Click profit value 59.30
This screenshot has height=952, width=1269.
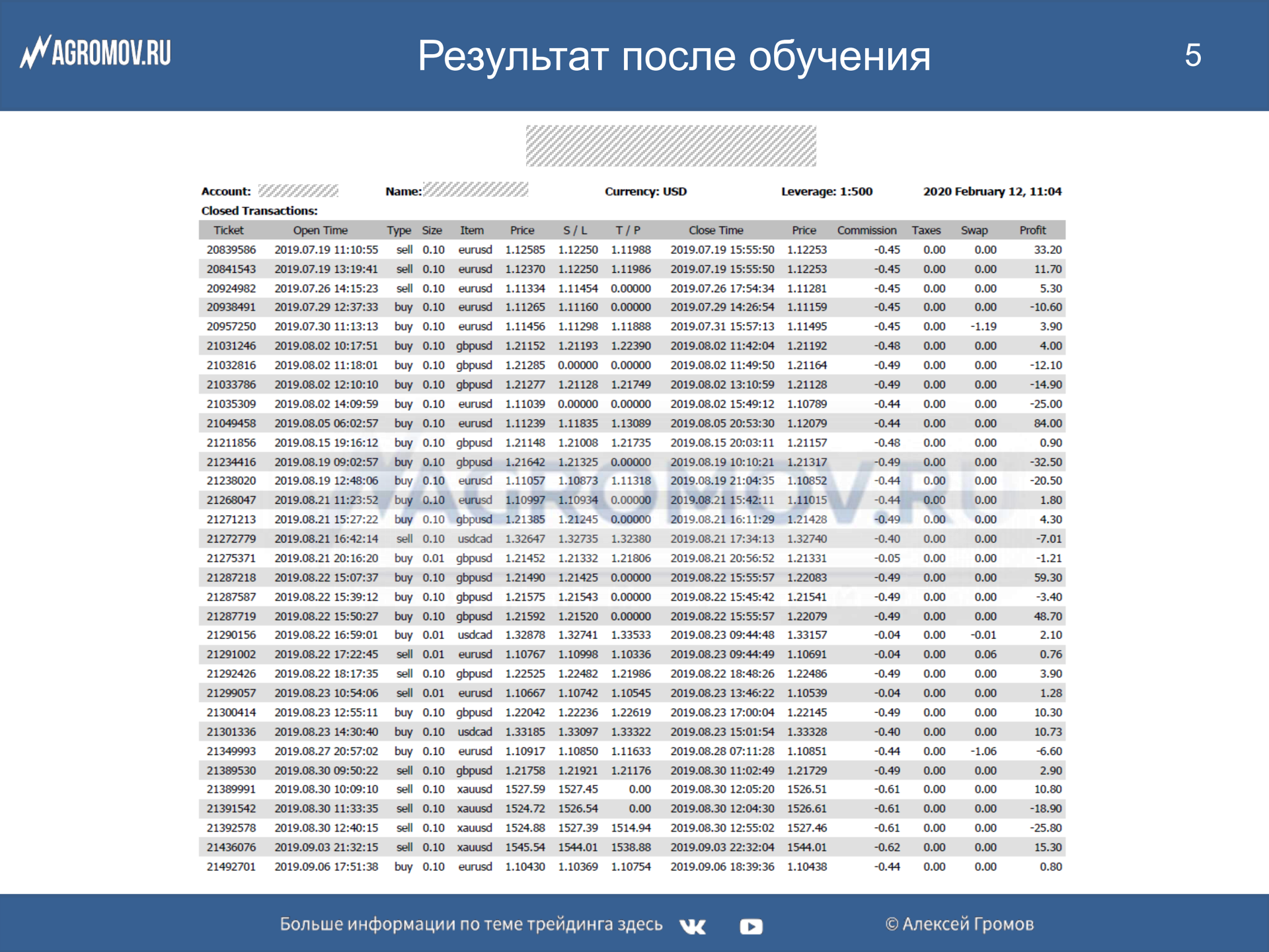[1048, 577]
